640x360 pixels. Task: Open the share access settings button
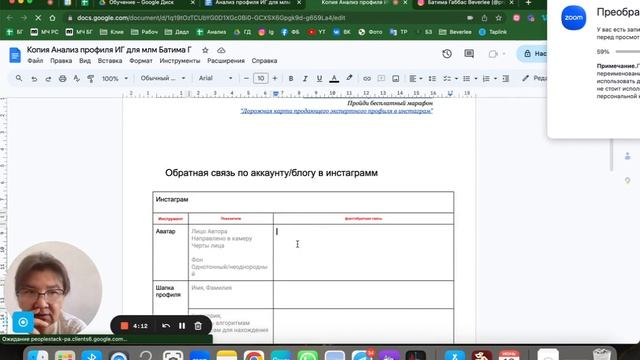(532, 53)
